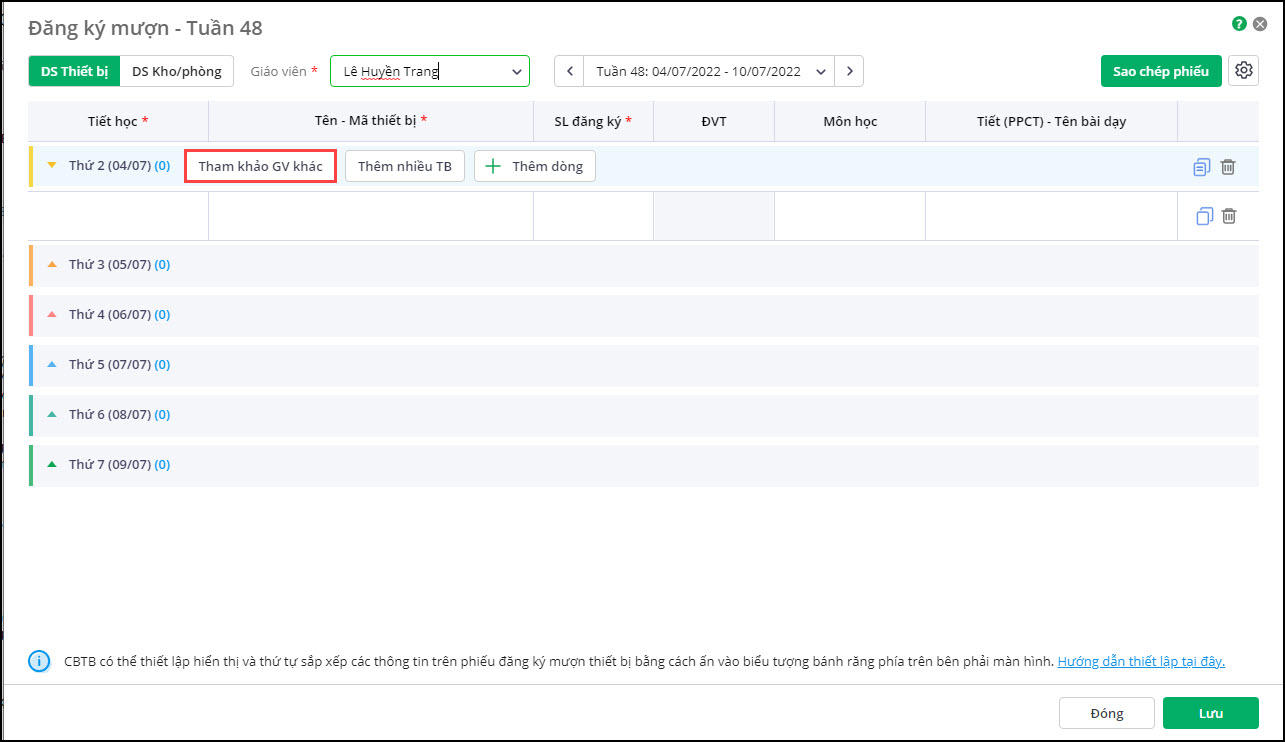
Task: Expand the Thứ 3 (05/07) section
Action: [x=52, y=265]
